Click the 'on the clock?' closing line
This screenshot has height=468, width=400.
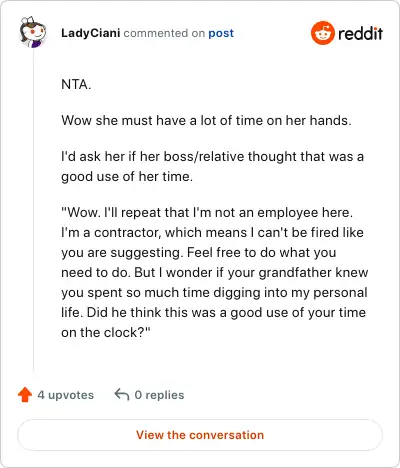click(x=106, y=332)
